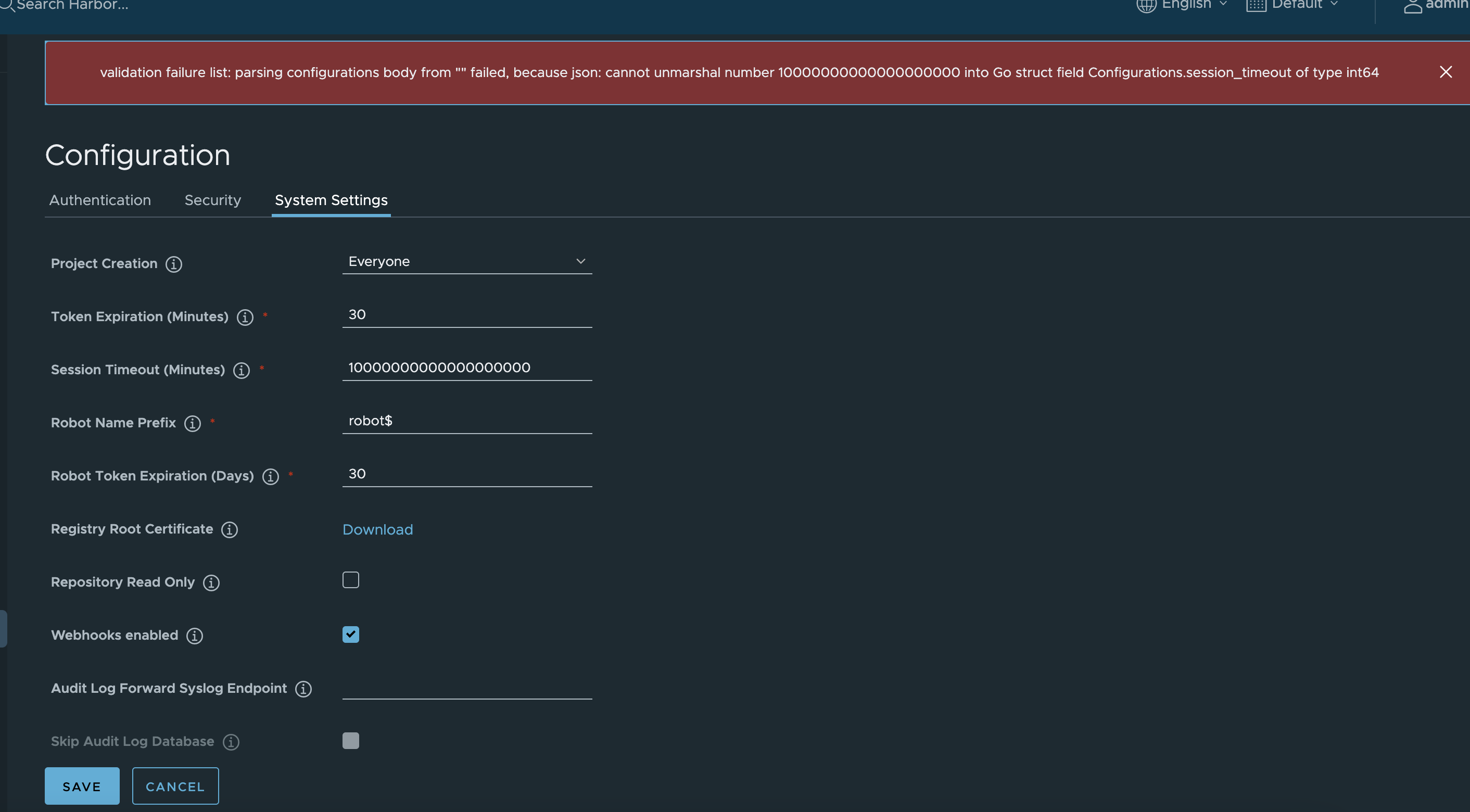The width and height of the screenshot is (1470, 812).
Task: Open the Session Timeout info tooltip
Action: click(242, 370)
